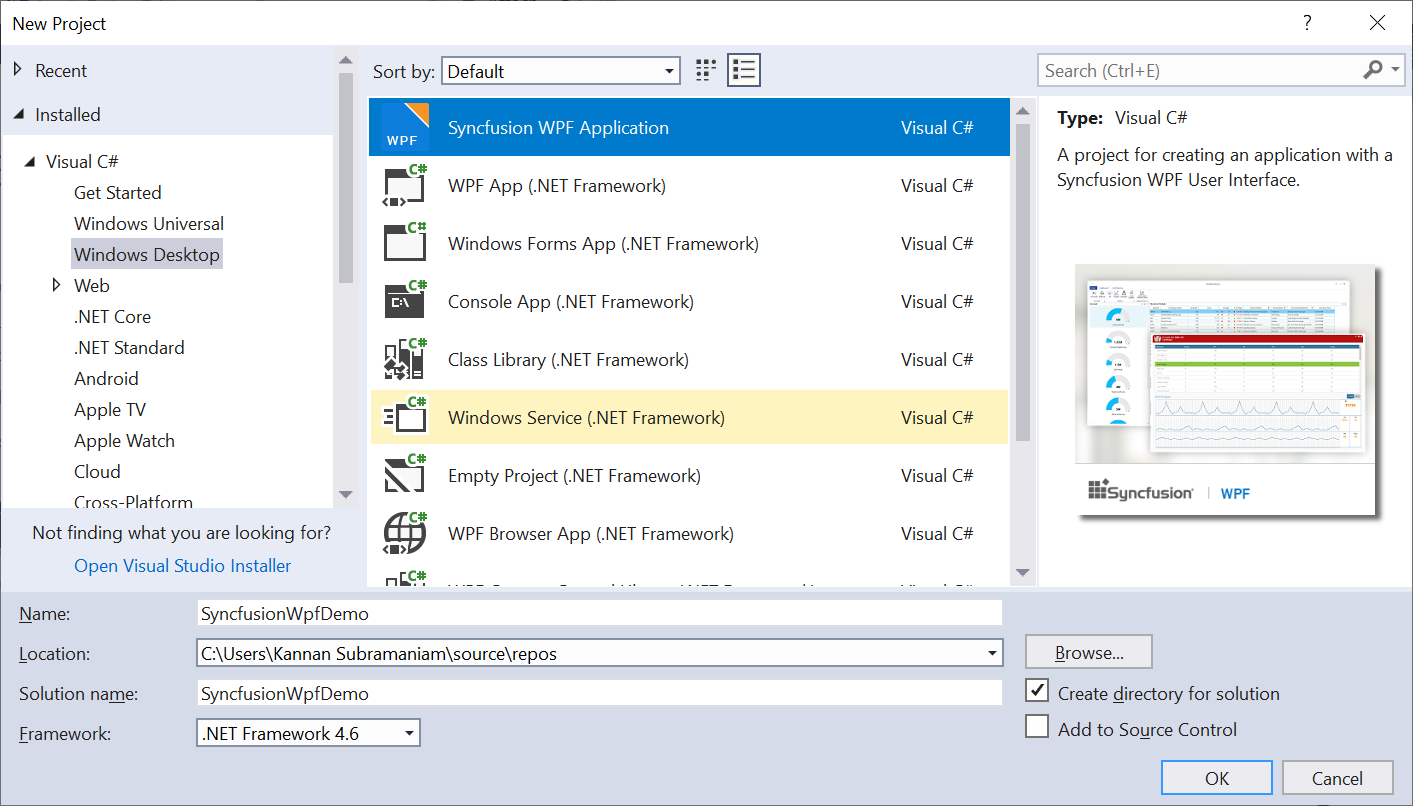
Task: Expand the Web tree node
Action: 57,286
